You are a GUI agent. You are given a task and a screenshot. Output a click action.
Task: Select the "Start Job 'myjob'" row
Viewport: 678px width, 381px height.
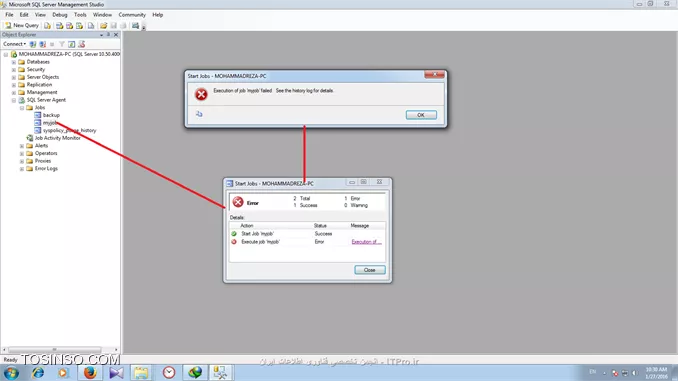[307, 234]
